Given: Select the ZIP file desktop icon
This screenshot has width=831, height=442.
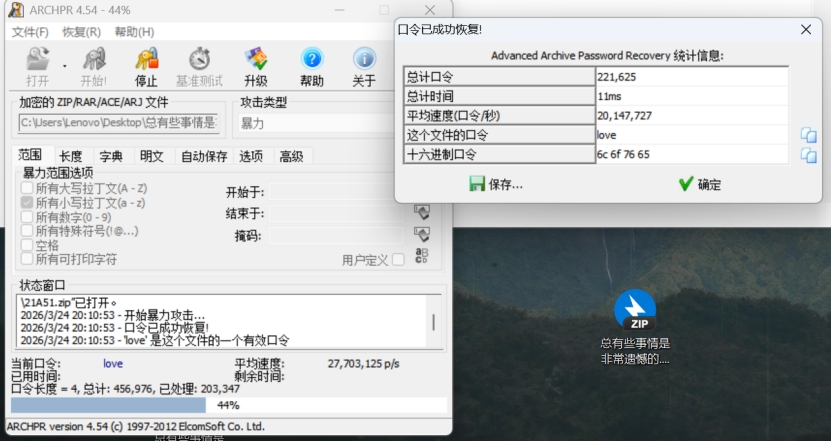Looking at the screenshot, I should coord(635,310).
